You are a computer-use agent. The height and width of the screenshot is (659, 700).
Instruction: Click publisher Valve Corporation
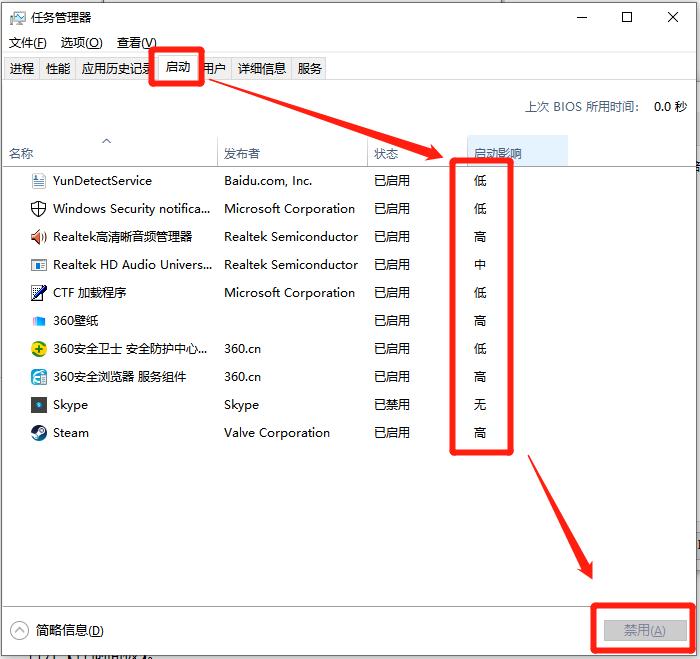coord(277,433)
